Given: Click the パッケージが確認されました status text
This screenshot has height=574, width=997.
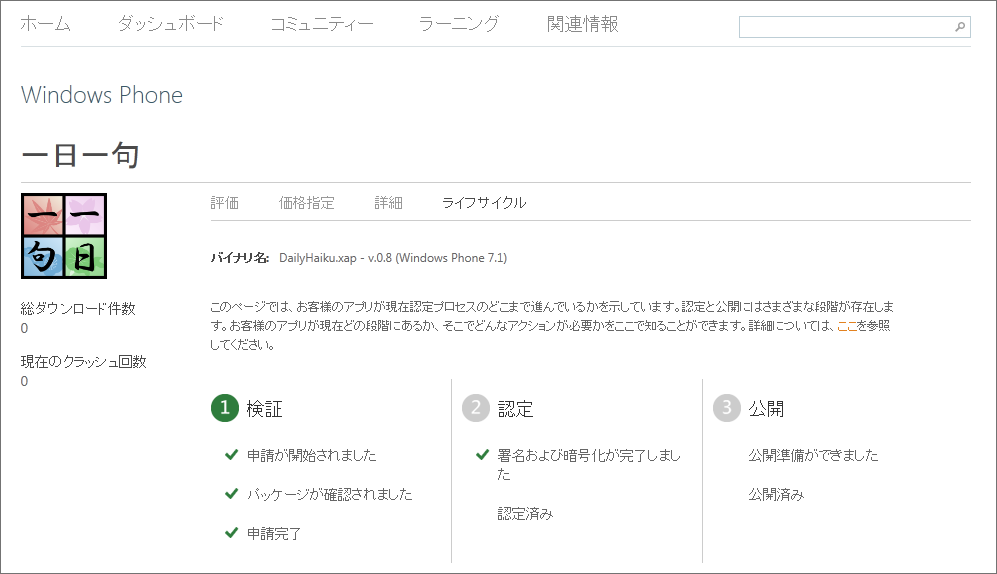Looking at the screenshot, I should click(329, 494).
